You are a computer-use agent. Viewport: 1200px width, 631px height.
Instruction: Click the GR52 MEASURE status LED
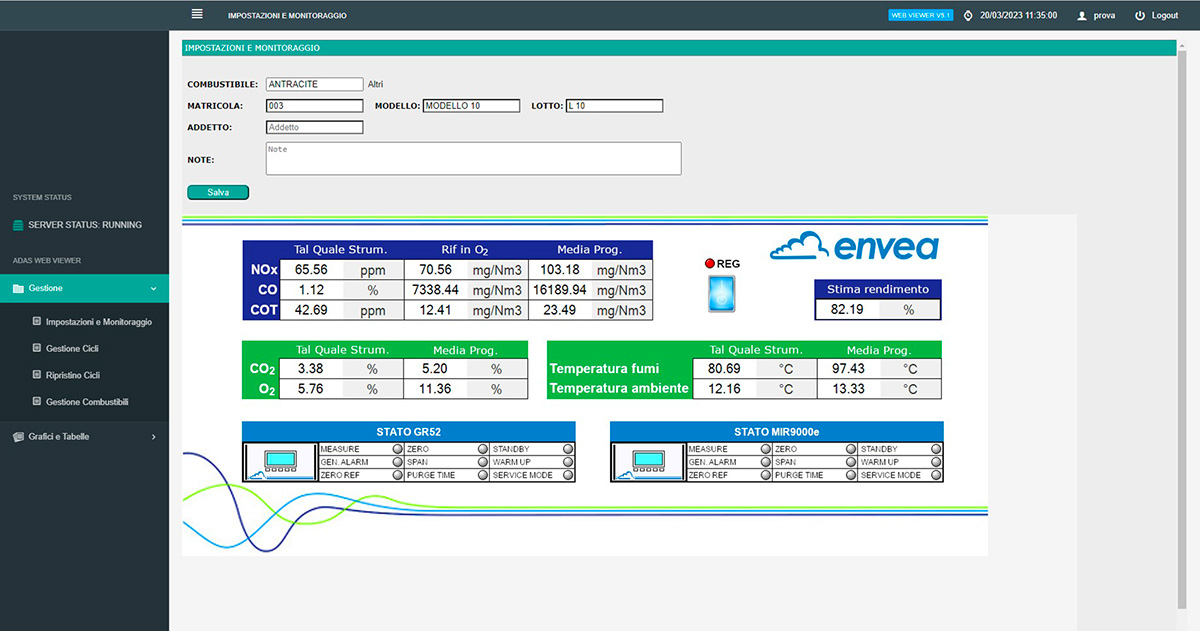coord(396,450)
